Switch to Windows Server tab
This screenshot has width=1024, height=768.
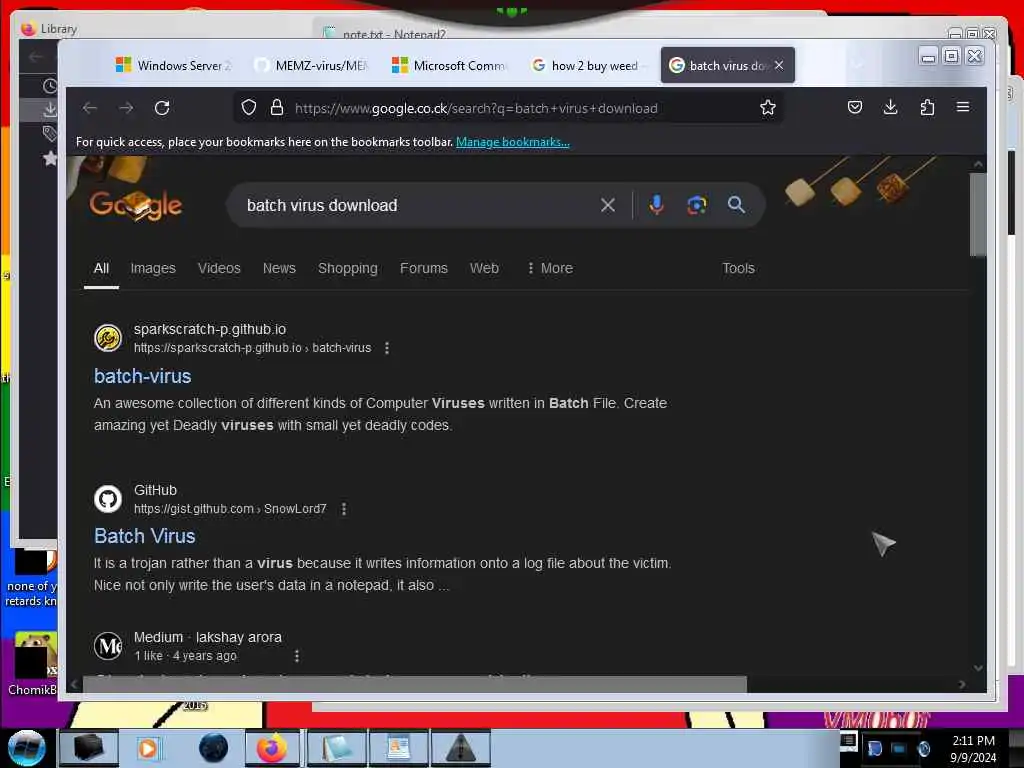point(174,65)
